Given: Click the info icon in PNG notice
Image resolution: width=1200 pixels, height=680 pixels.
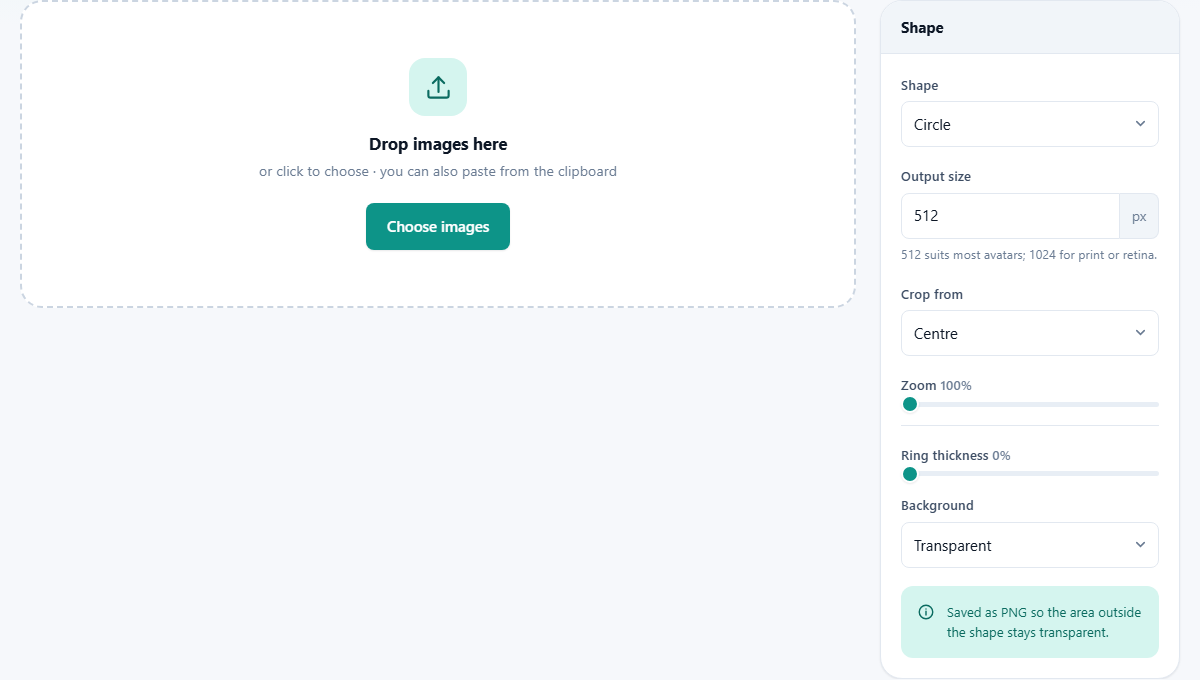Looking at the screenshot, I should click(x=926, y=612).
